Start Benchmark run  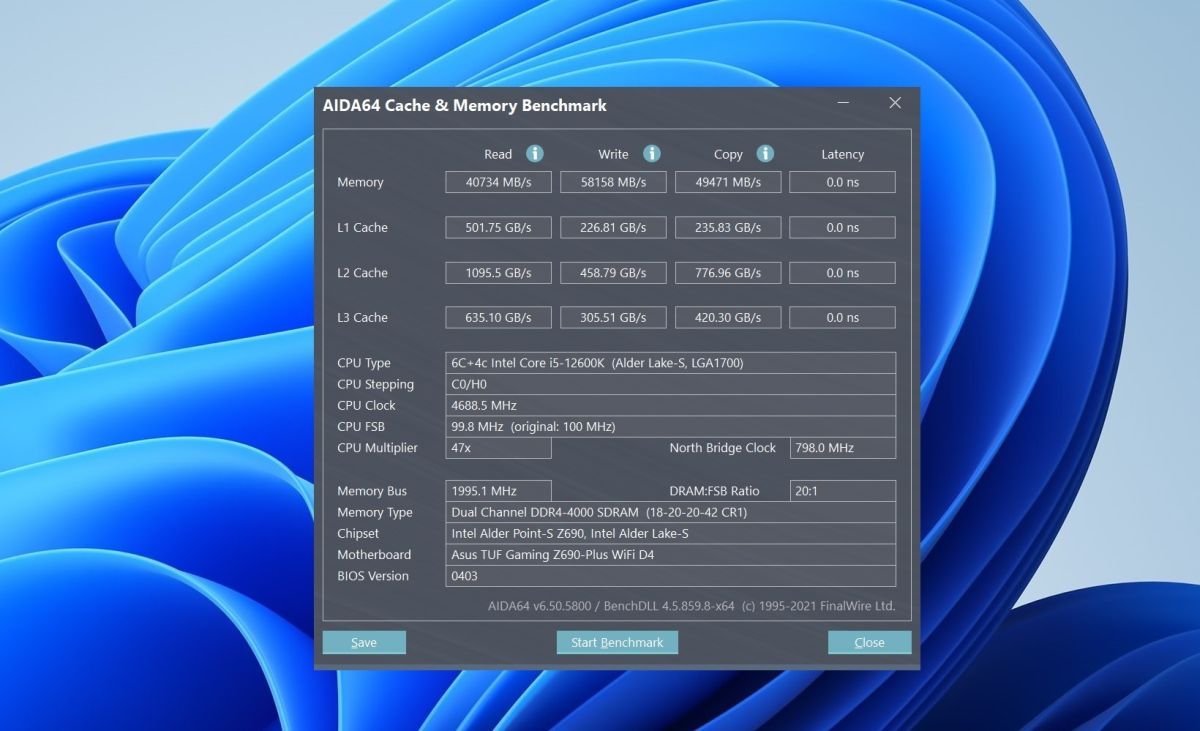(x=617, y=642)
